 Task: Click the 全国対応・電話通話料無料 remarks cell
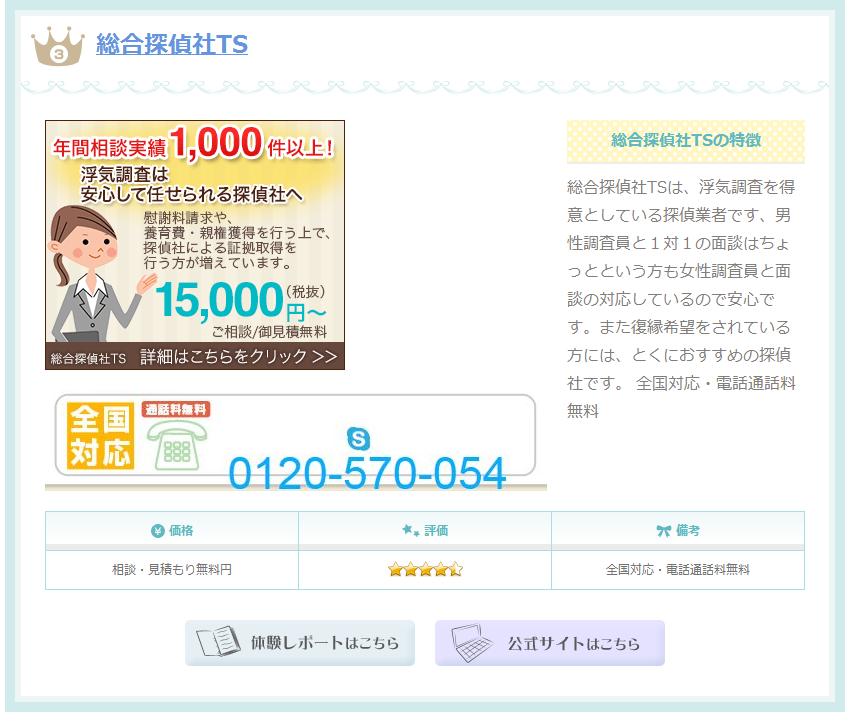click(678, 570)
